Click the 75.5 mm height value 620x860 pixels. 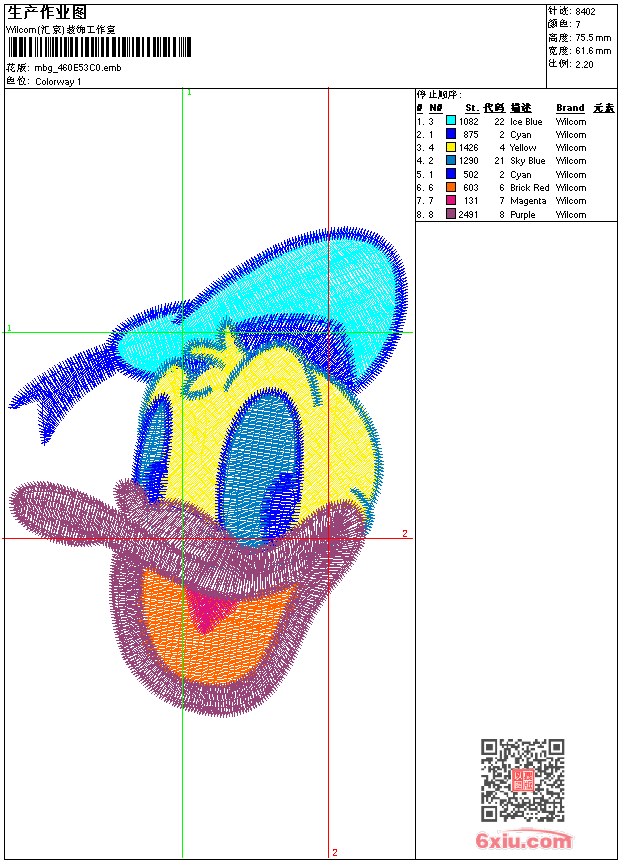(591, 38)
